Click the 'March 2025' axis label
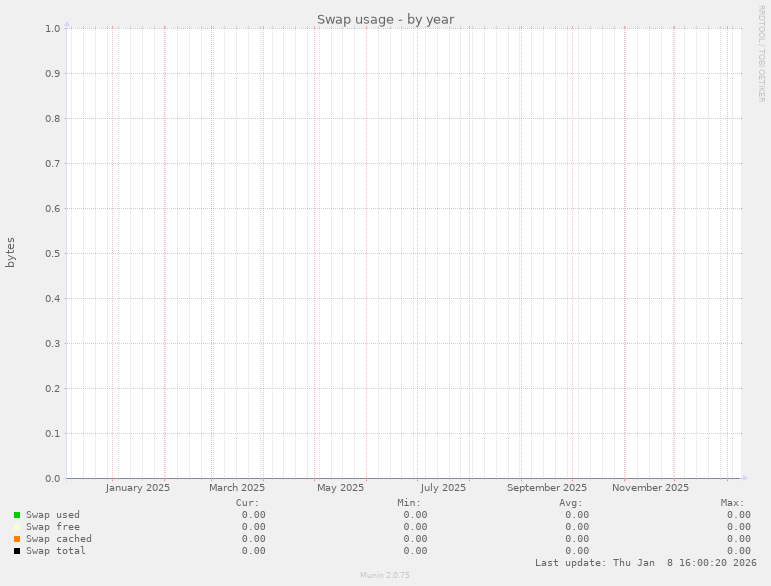 pos(237,488)
